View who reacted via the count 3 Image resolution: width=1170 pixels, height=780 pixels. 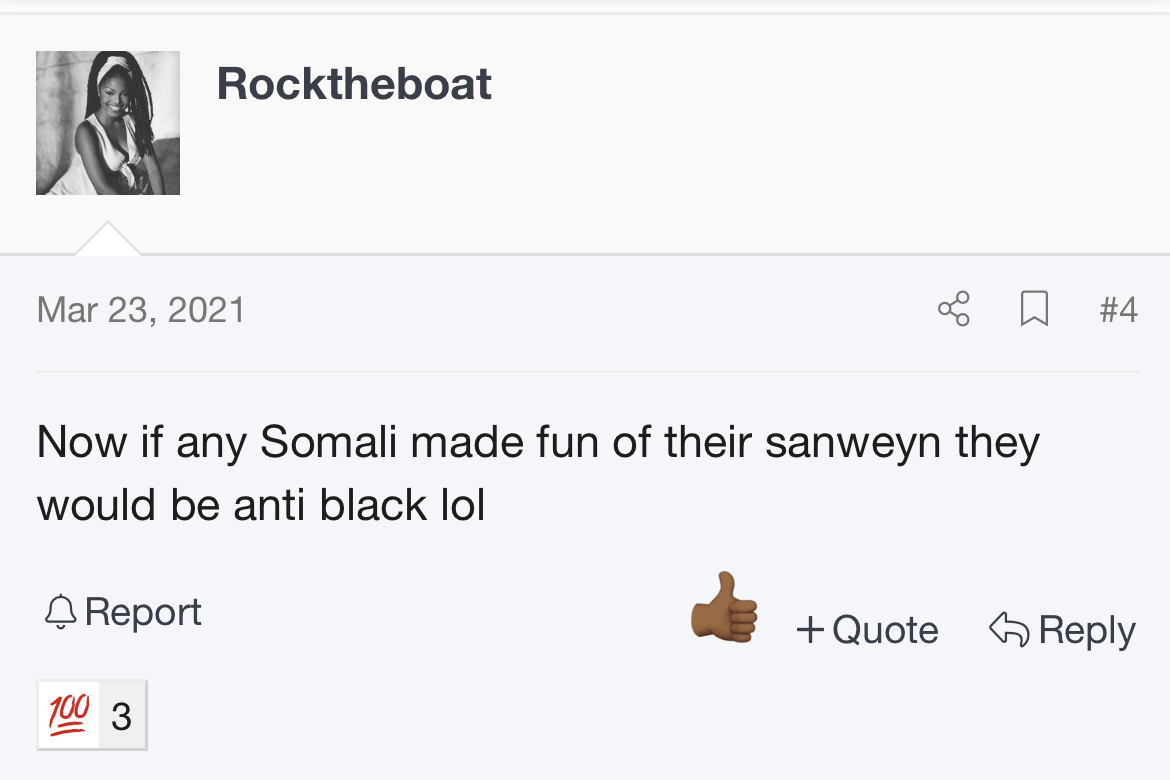point(122,717)
